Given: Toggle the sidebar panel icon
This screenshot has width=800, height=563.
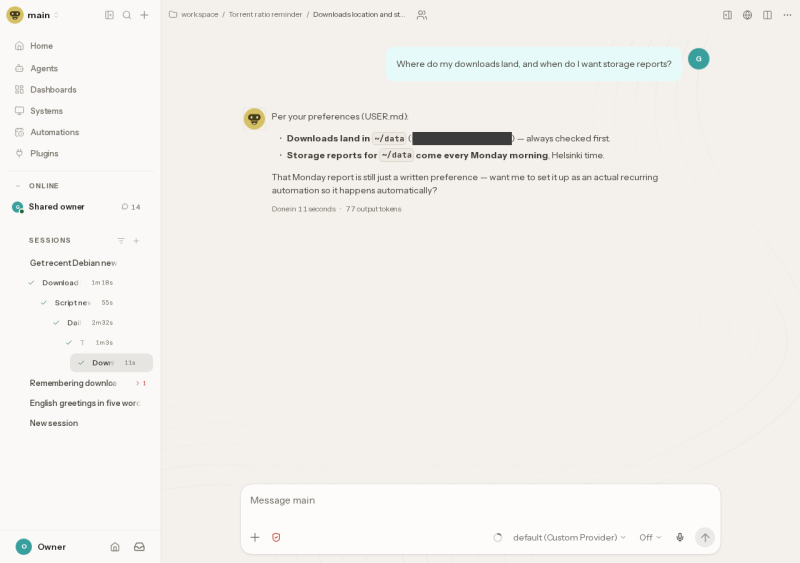Looking at the screenshot, I should pyautogui.click(x=109, y=15).
